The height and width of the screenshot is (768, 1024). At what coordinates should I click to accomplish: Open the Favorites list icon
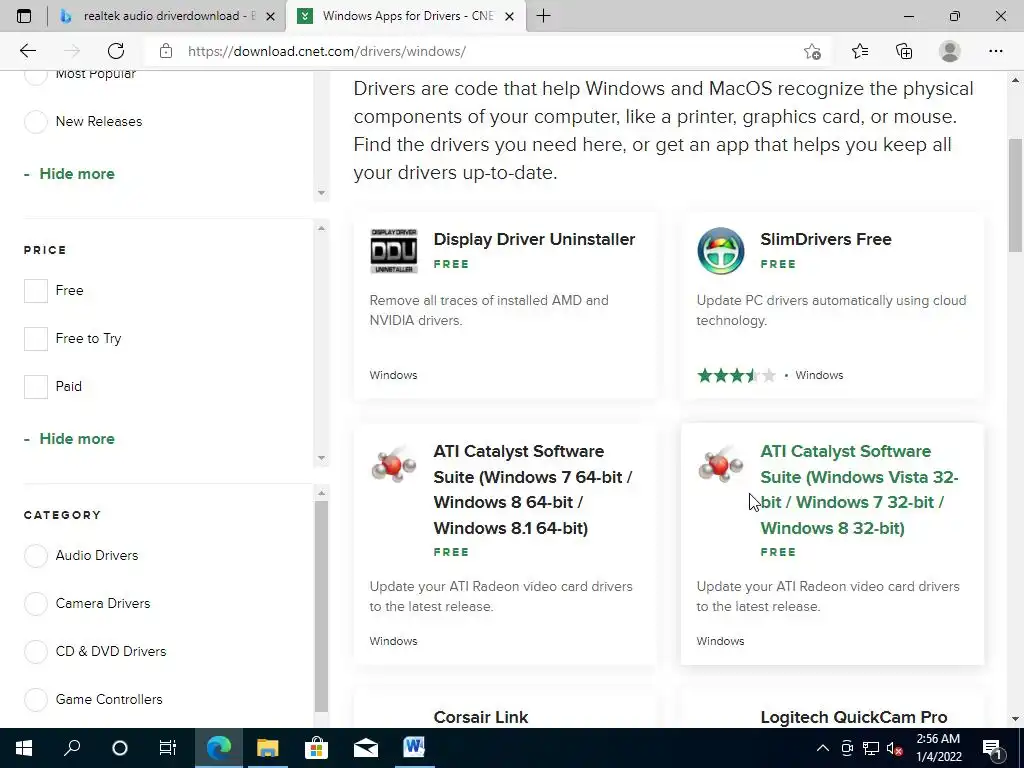tap(860, 51)
